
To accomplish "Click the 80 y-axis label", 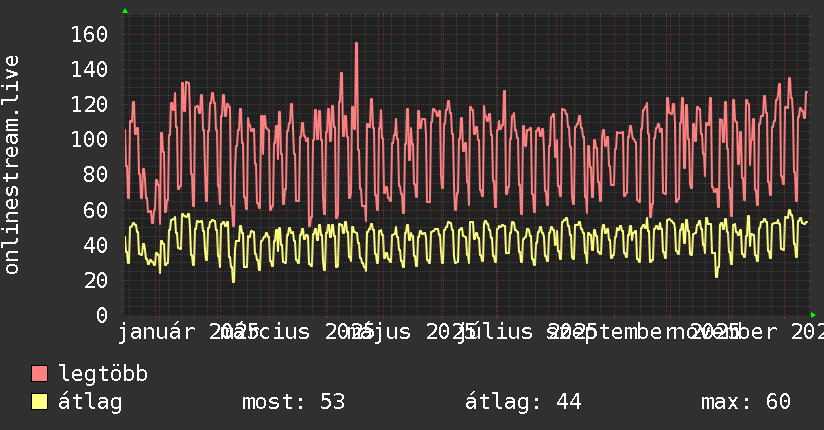I will (x=96, y=175).
